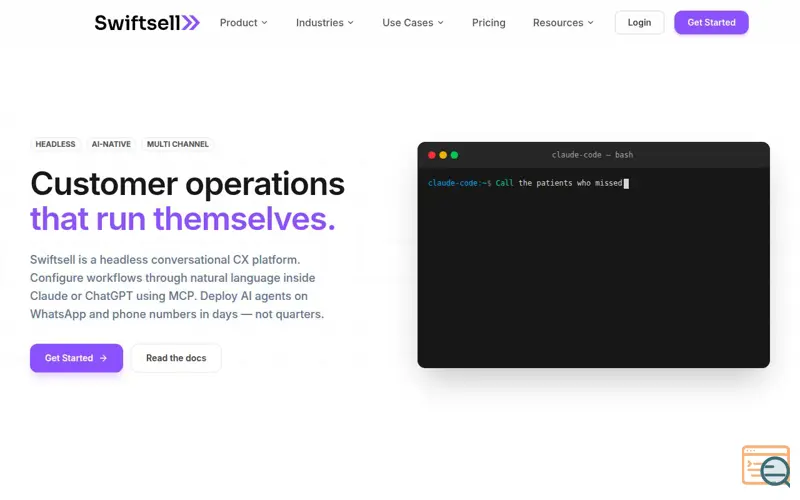Click the terminal title claude-code — bash
Image resolution: width=800 pixels, height=500 pixels.
(592, 155)
